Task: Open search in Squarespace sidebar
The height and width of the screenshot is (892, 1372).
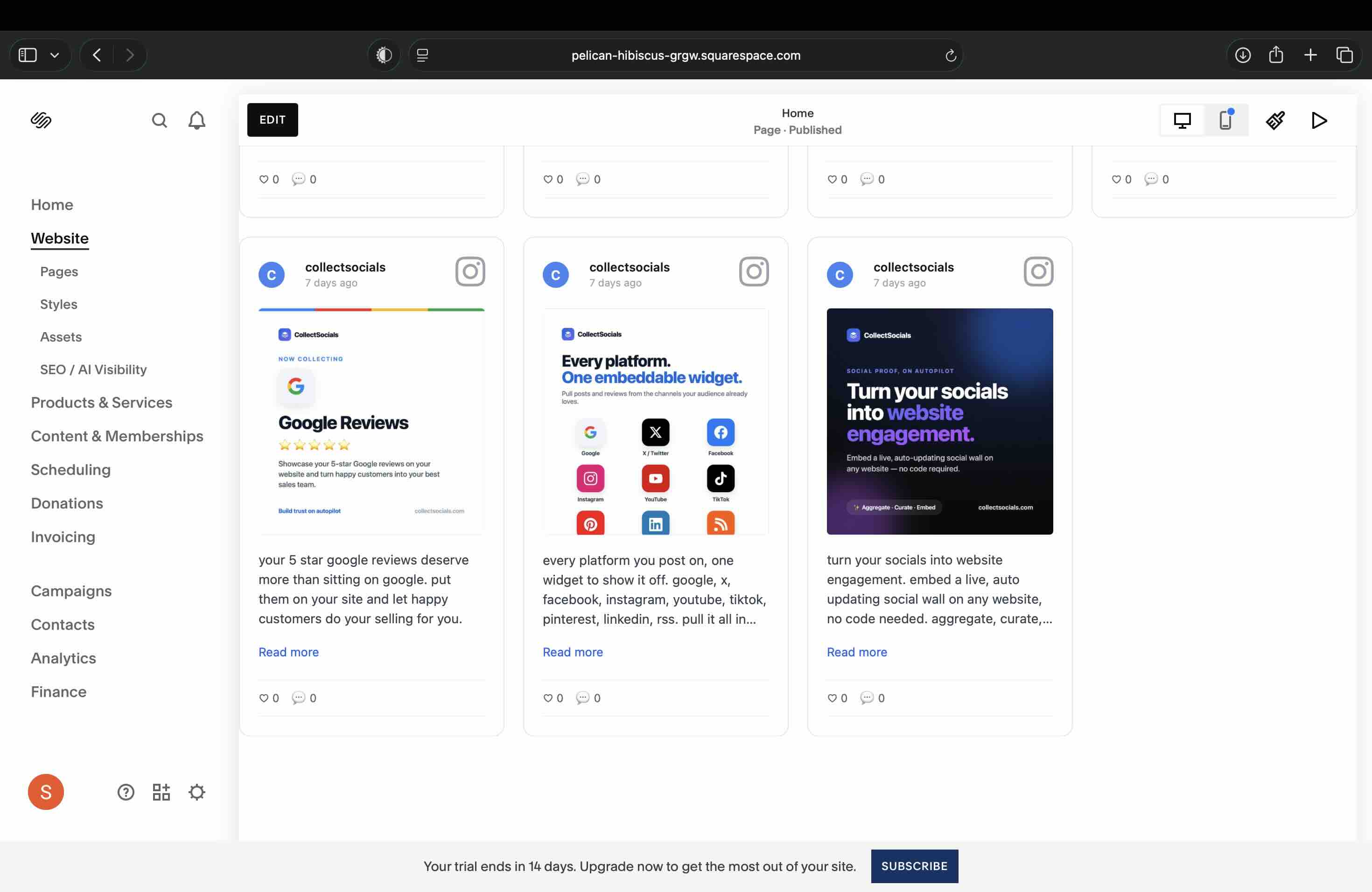Action: [x=159, y=120]
